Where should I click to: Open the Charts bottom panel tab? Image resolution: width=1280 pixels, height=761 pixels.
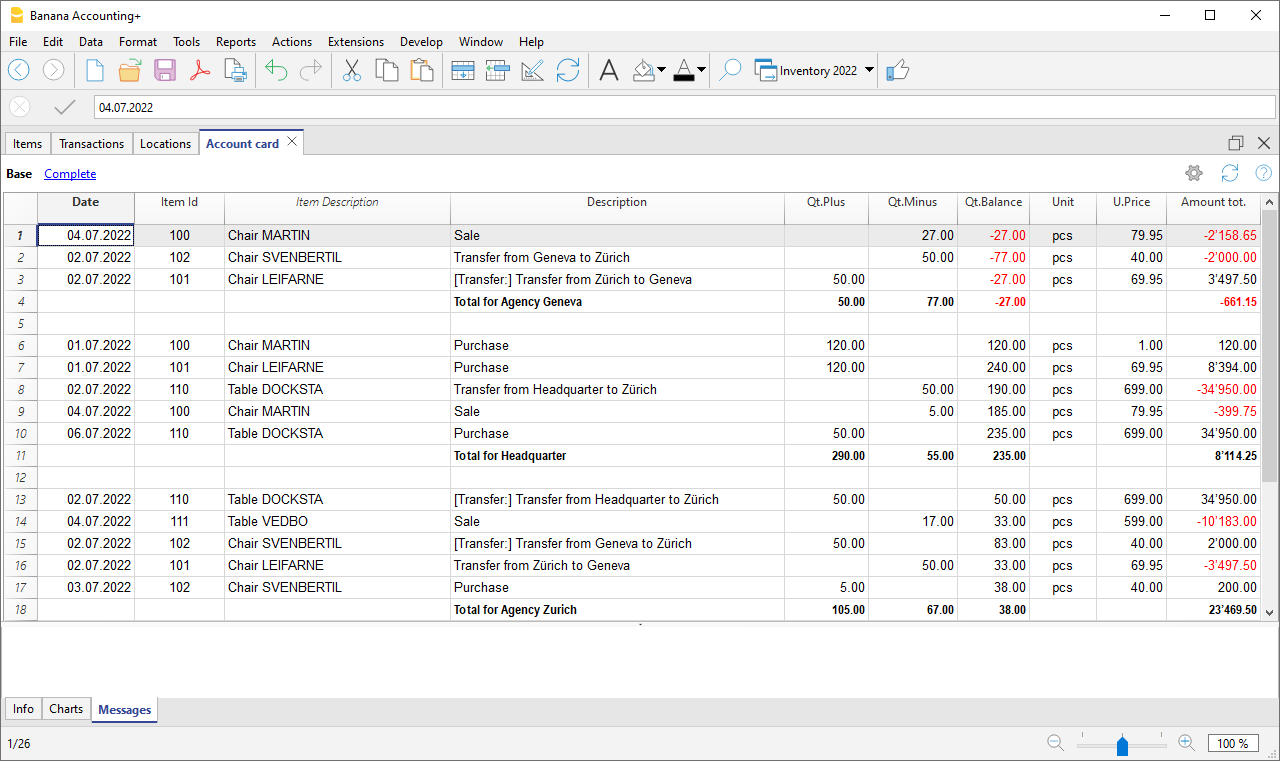pos(66,709)
